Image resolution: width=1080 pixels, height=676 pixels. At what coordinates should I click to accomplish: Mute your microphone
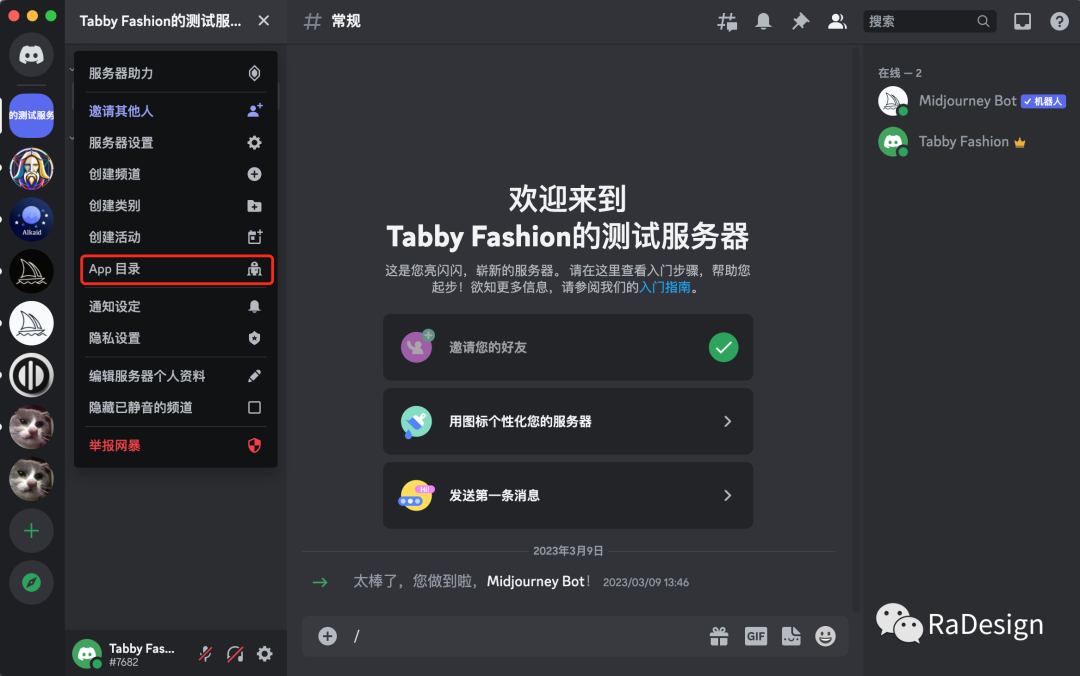click(205, 653)
